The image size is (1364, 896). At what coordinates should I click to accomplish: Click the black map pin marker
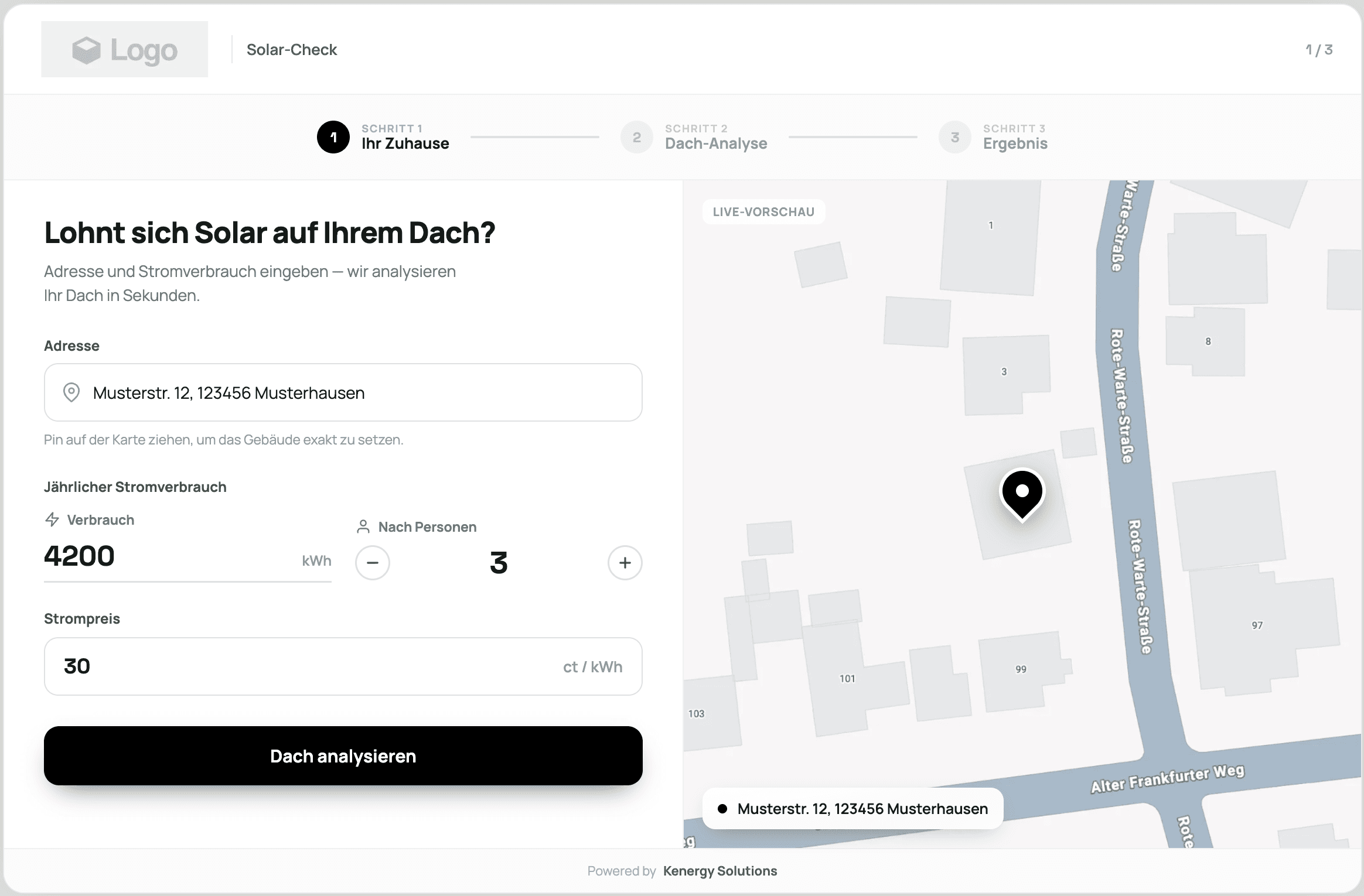tap(1022, 495)
